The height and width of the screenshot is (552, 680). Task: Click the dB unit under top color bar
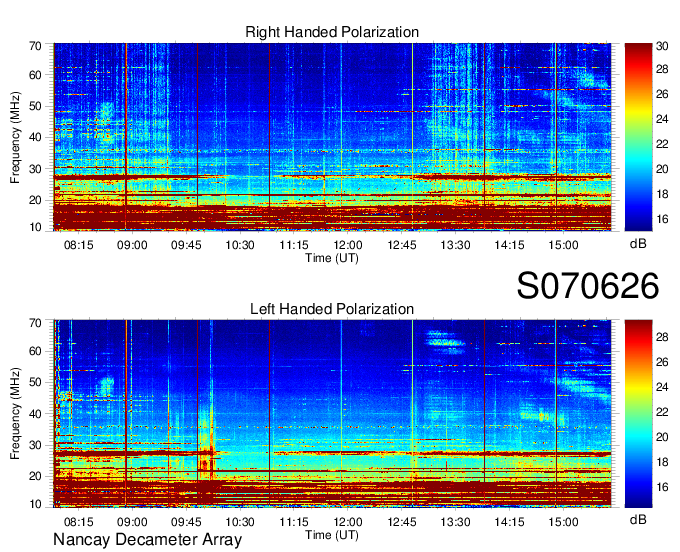point(638,243)
